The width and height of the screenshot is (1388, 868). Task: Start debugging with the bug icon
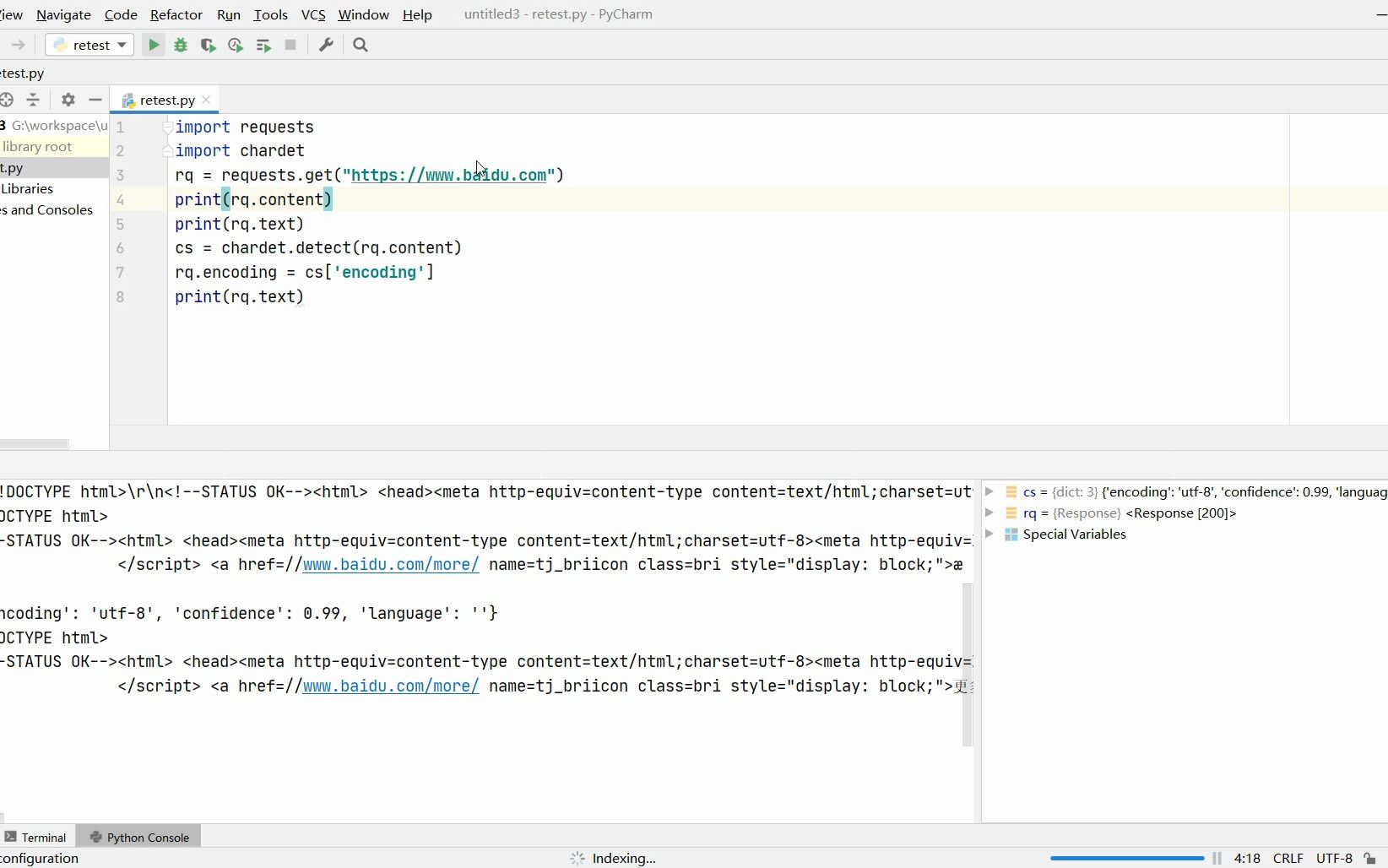pos(181,45)
